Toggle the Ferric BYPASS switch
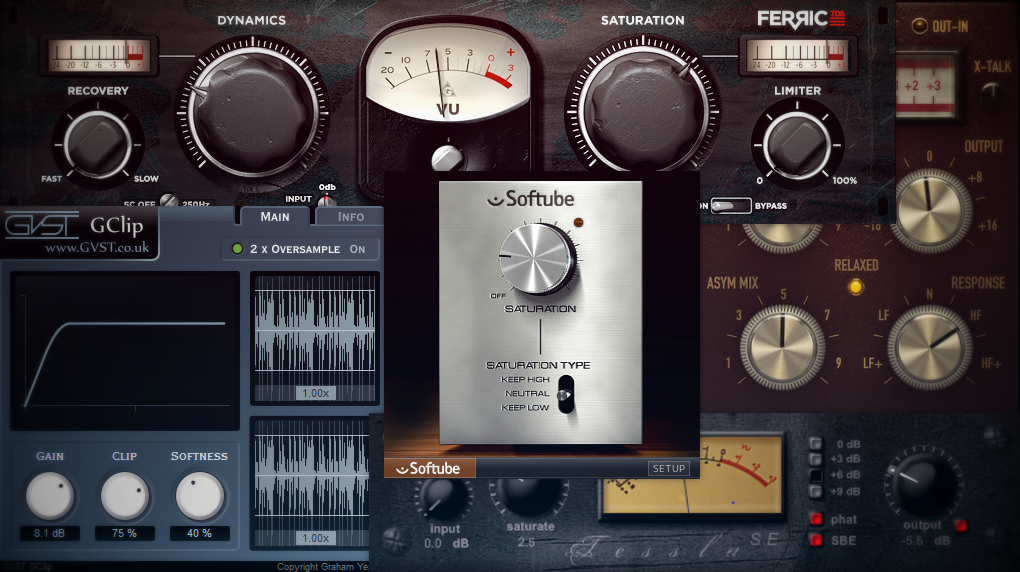The width and height of the screenshot is (1020, 572). tap(731, 206)
